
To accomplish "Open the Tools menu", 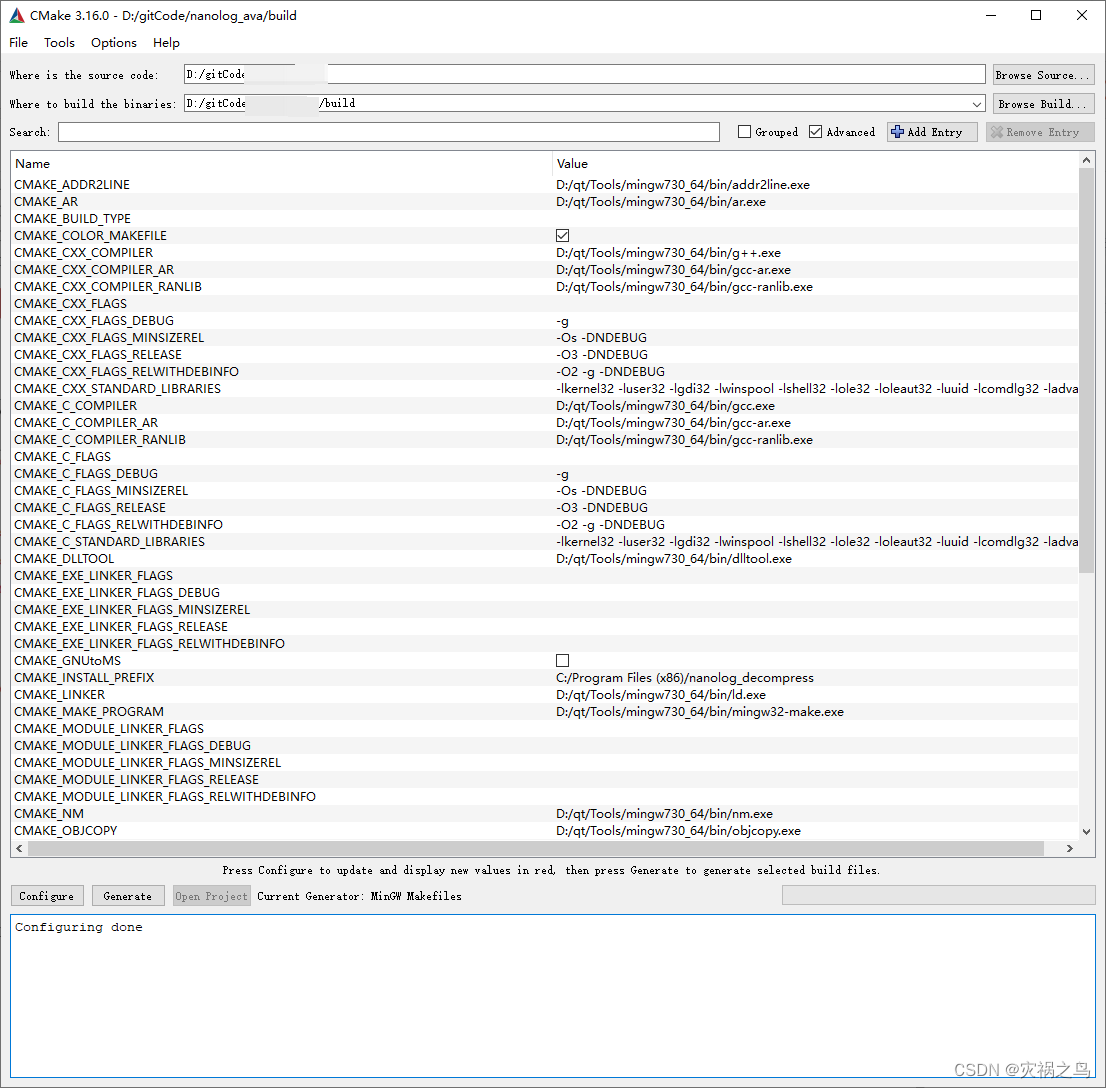I will tap(59, 42).
